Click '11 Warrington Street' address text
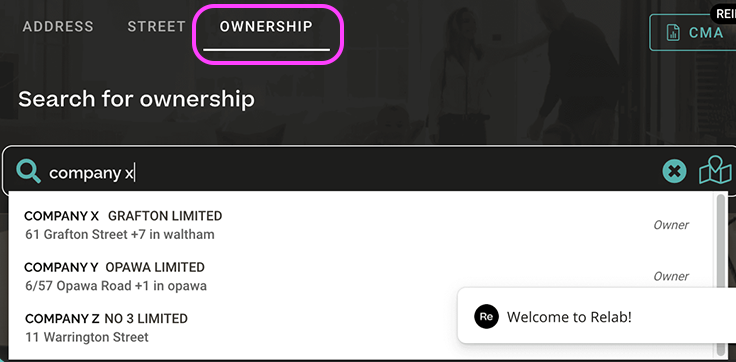Screen dimensions: 736x362 87,337
